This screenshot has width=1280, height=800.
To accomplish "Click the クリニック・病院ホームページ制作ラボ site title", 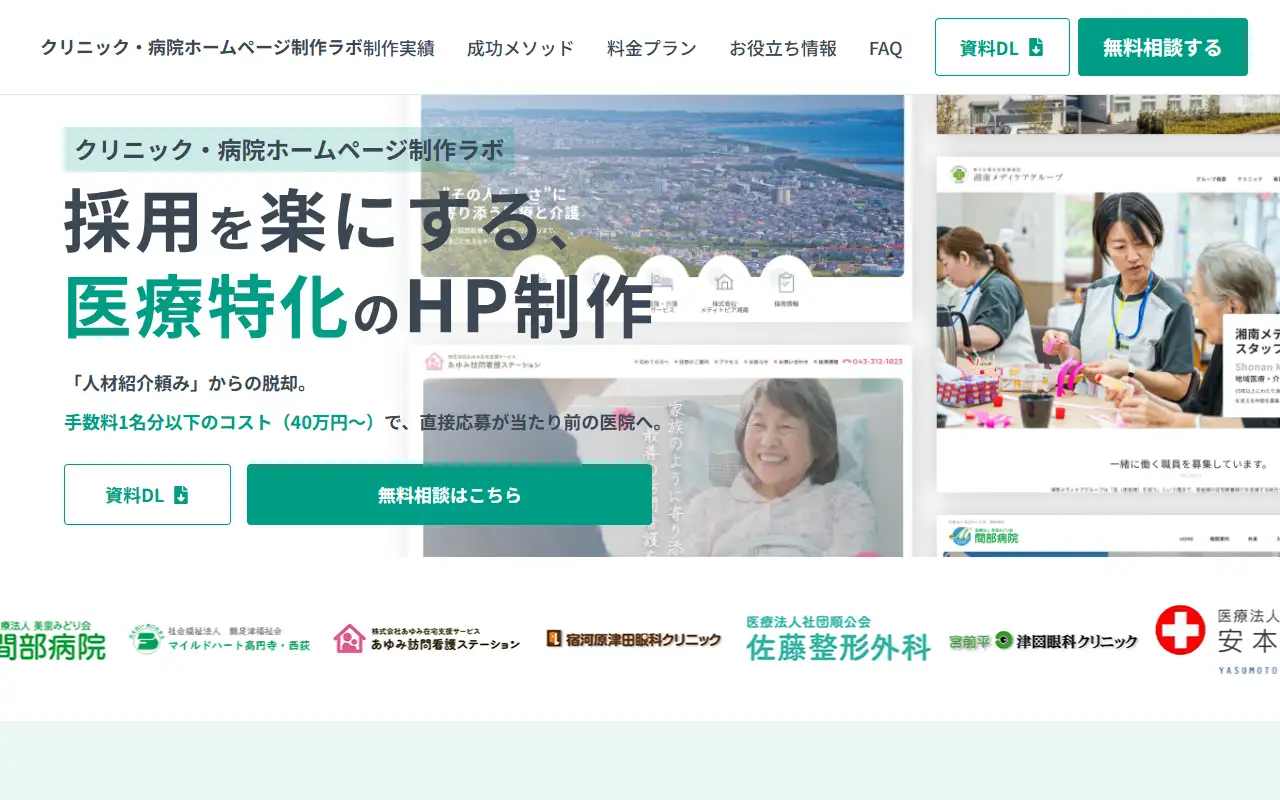I will (201, 47).
